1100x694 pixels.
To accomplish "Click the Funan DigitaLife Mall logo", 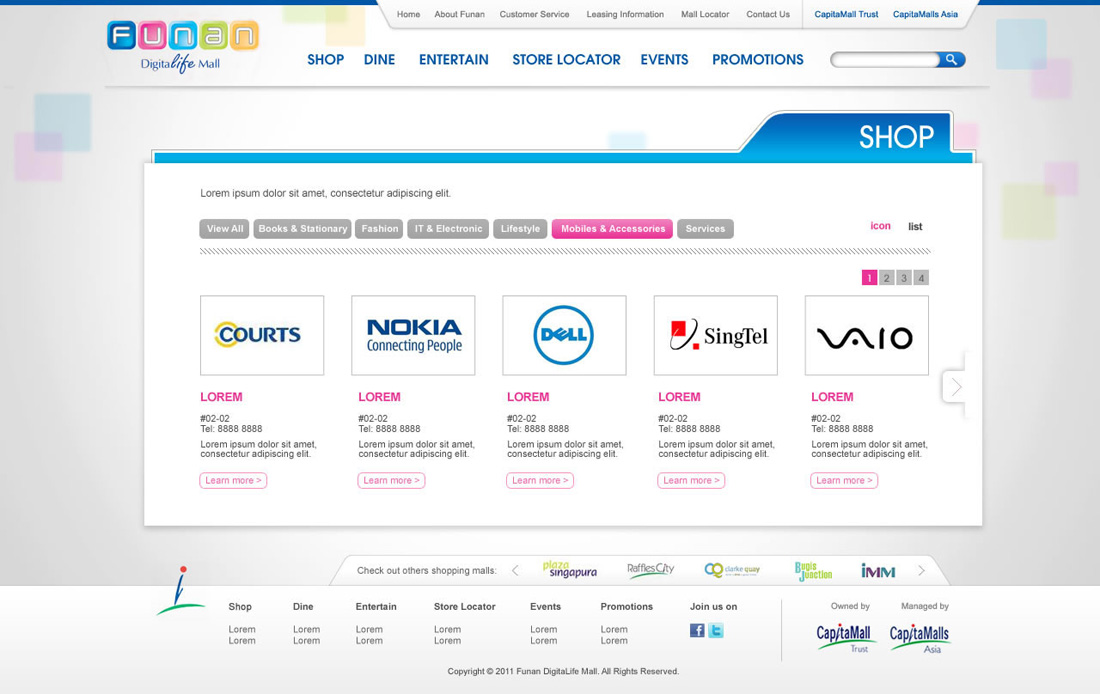I will pos(182,46).
